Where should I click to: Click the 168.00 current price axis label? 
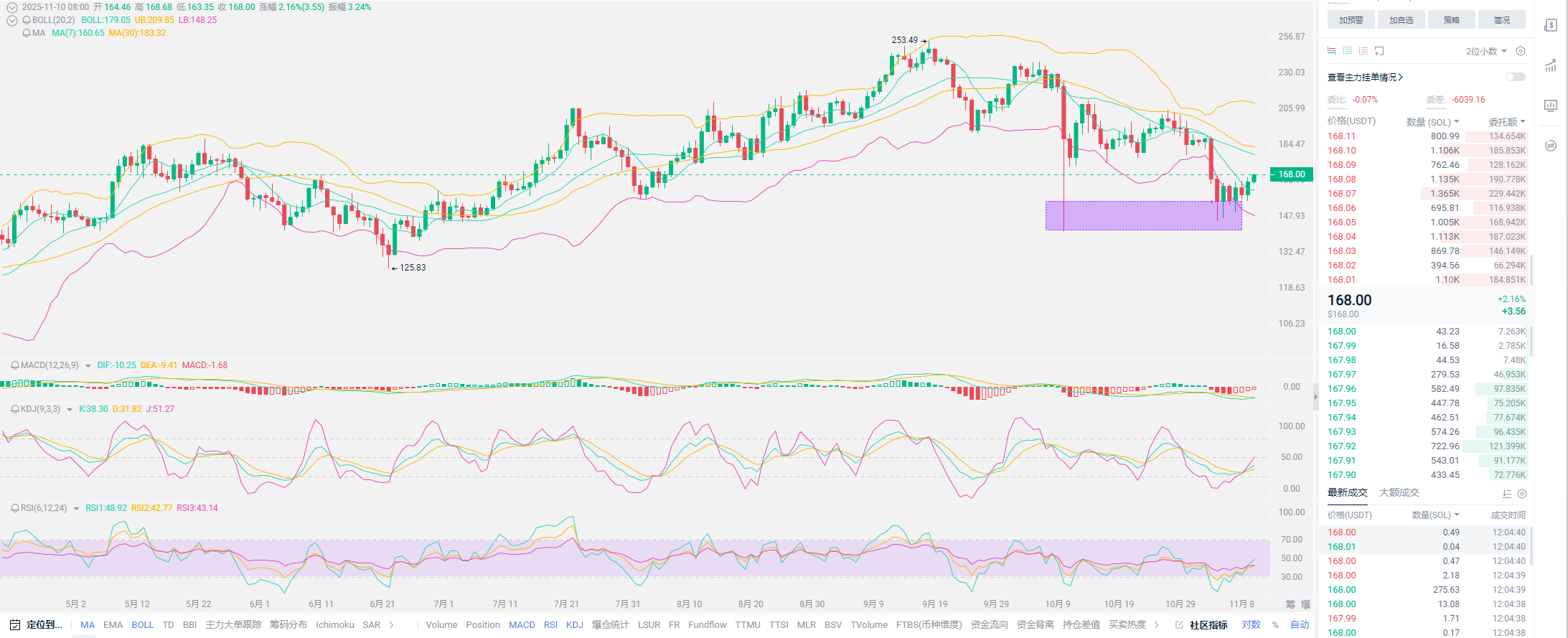[x=1291, y=174]
